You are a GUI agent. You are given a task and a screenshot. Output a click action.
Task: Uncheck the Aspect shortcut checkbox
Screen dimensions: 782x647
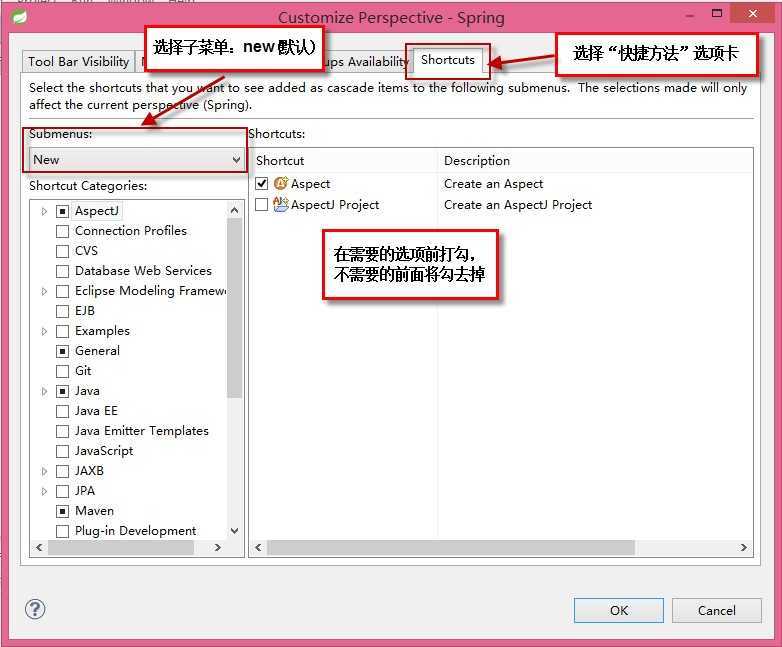(x=262, y=184)
